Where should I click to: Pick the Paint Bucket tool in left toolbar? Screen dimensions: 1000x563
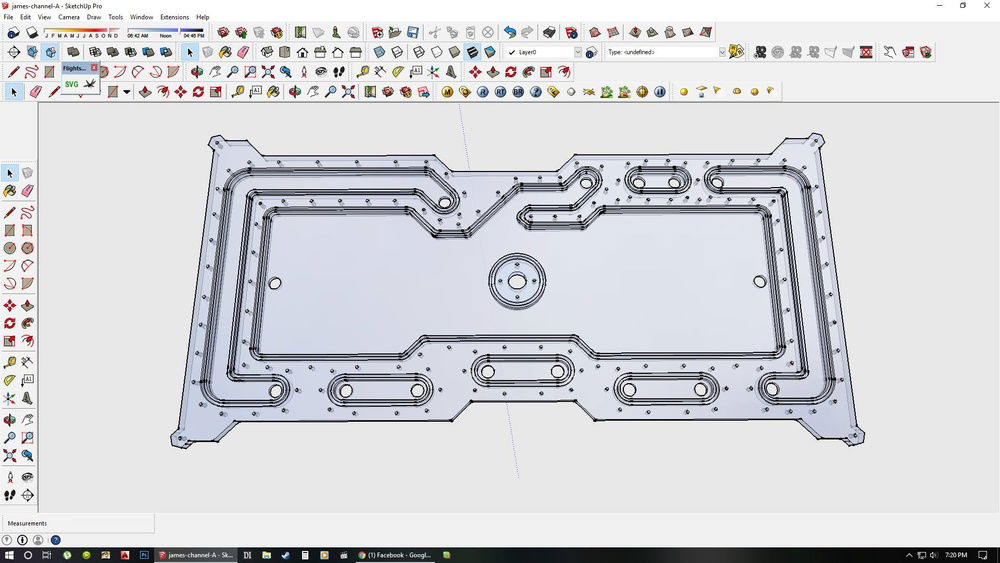tap(10, 190)
